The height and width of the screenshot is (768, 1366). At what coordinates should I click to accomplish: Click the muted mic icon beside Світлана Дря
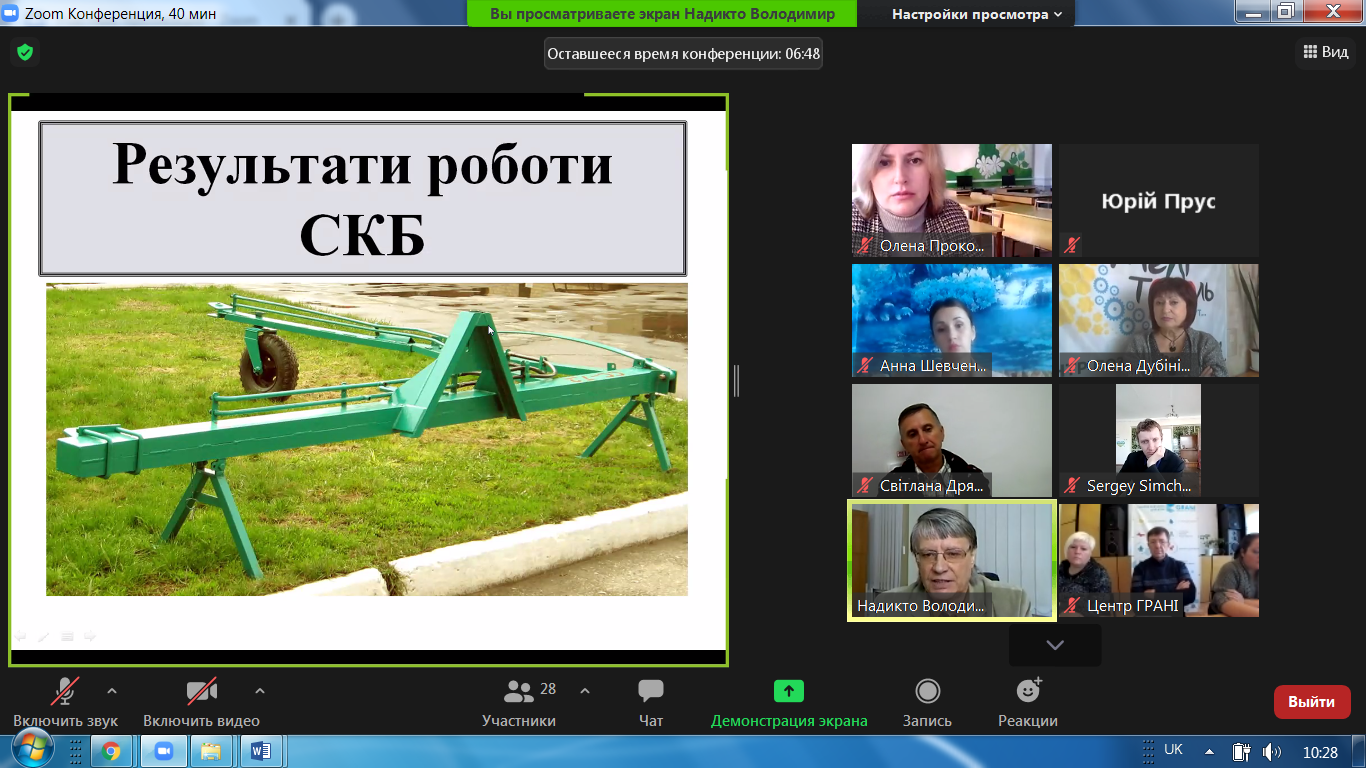(x=865, y=485)
